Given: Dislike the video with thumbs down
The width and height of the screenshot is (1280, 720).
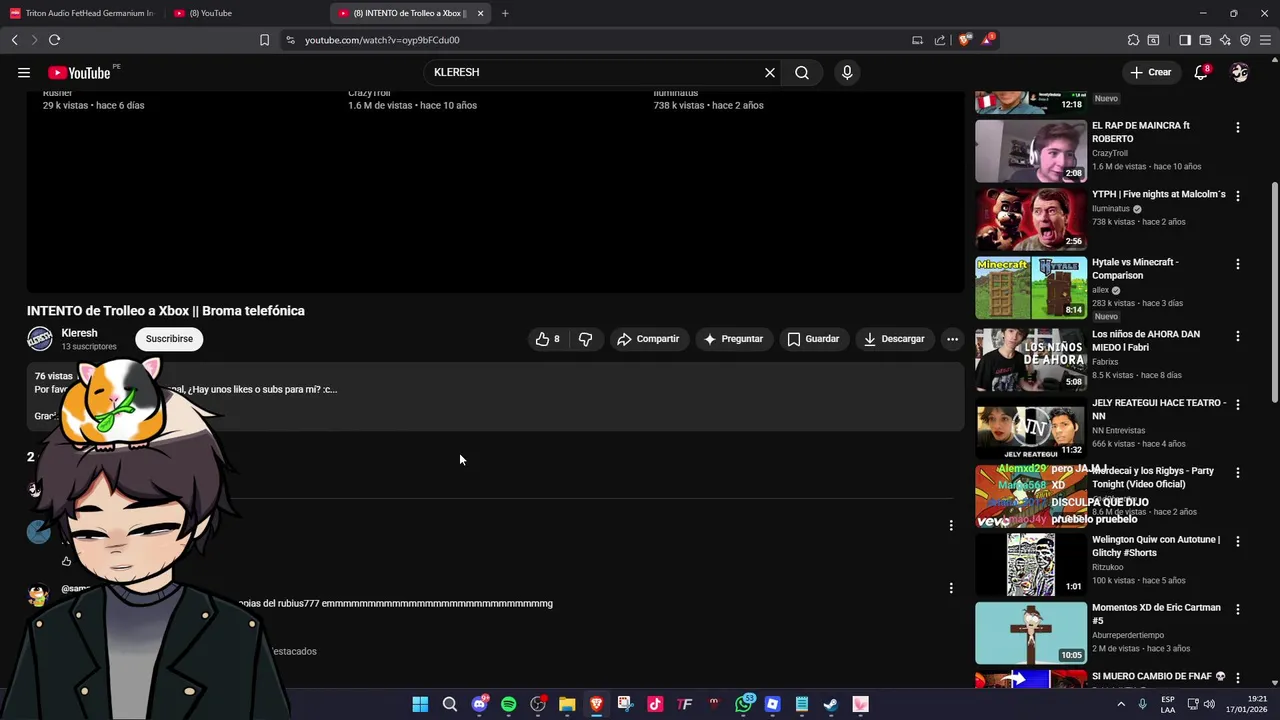Looking at the screenshot, I should 586,339.
